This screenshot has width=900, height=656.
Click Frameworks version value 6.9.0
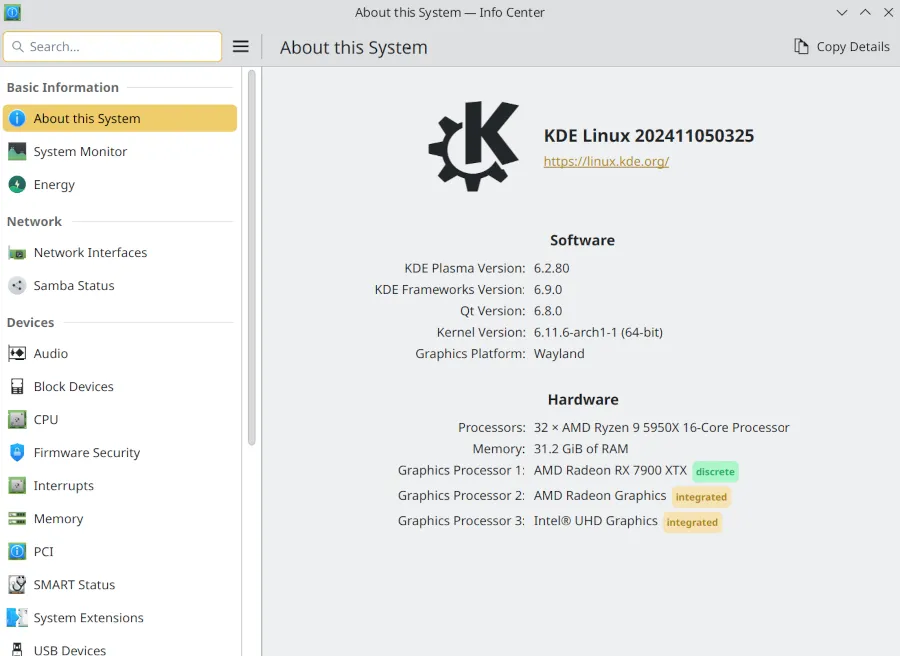[x=548, y=289]
